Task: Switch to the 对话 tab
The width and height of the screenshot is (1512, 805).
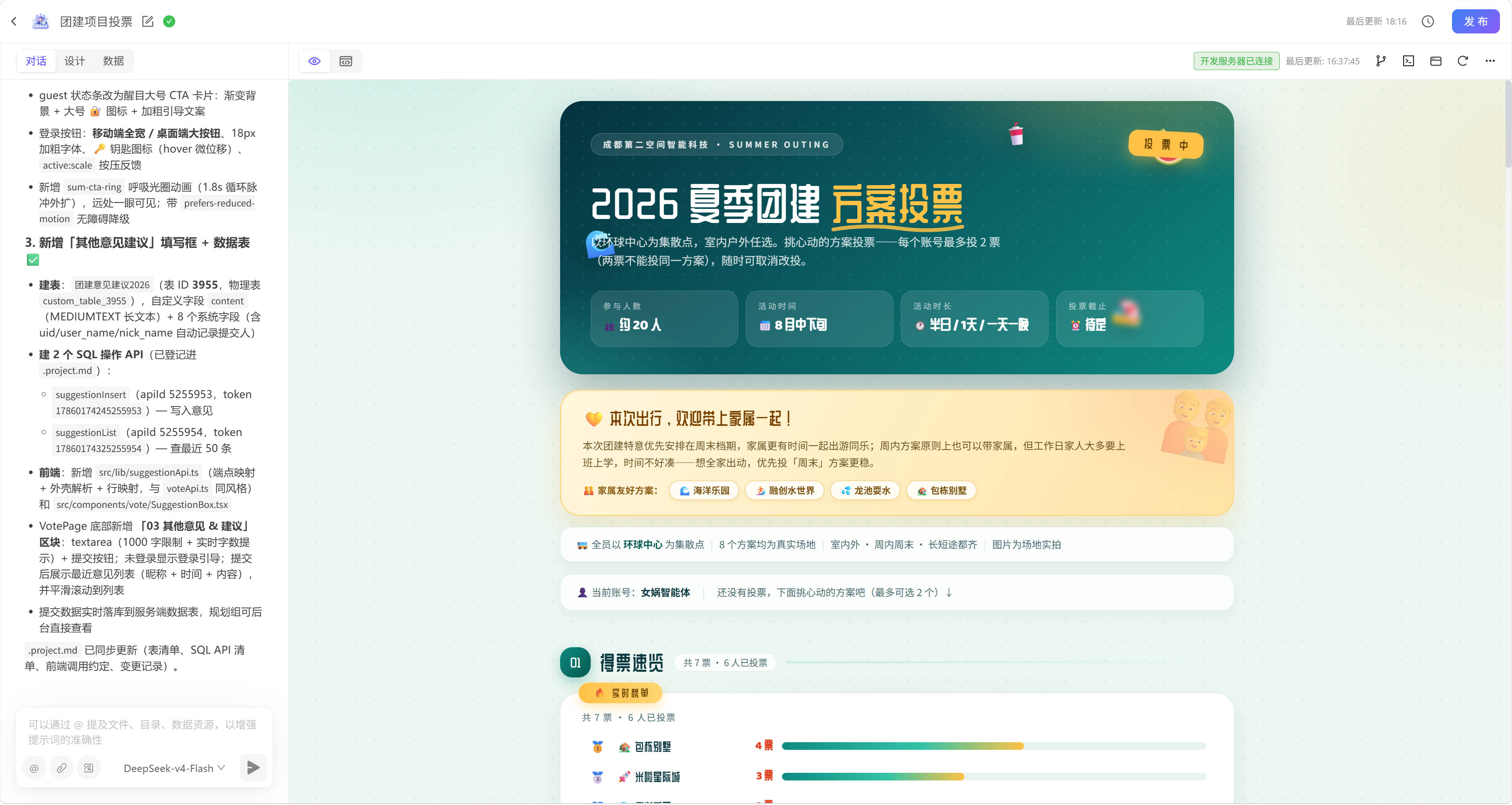Action: (x=36, y=61)
